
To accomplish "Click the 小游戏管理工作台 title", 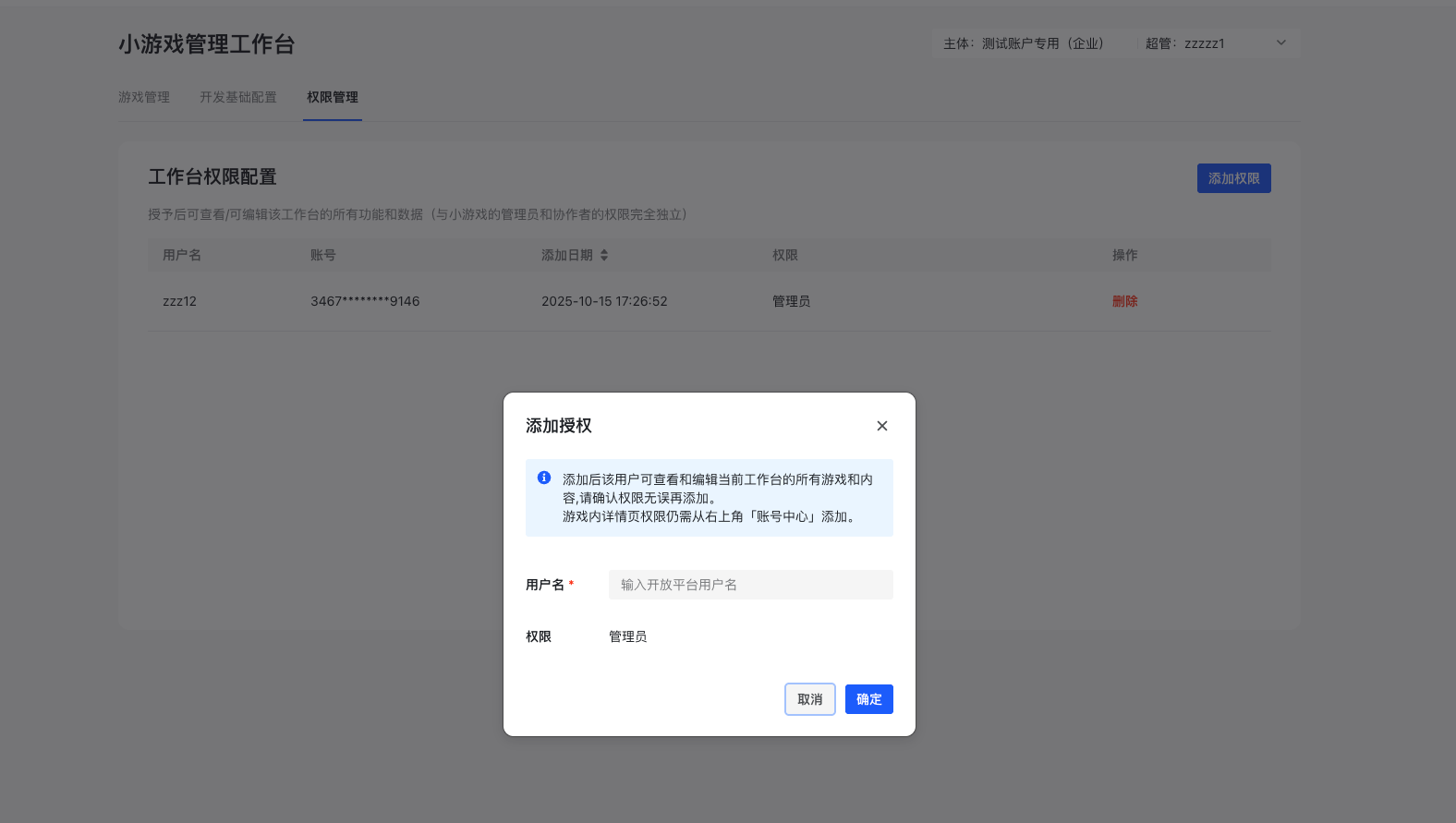I will coord(207,44).
